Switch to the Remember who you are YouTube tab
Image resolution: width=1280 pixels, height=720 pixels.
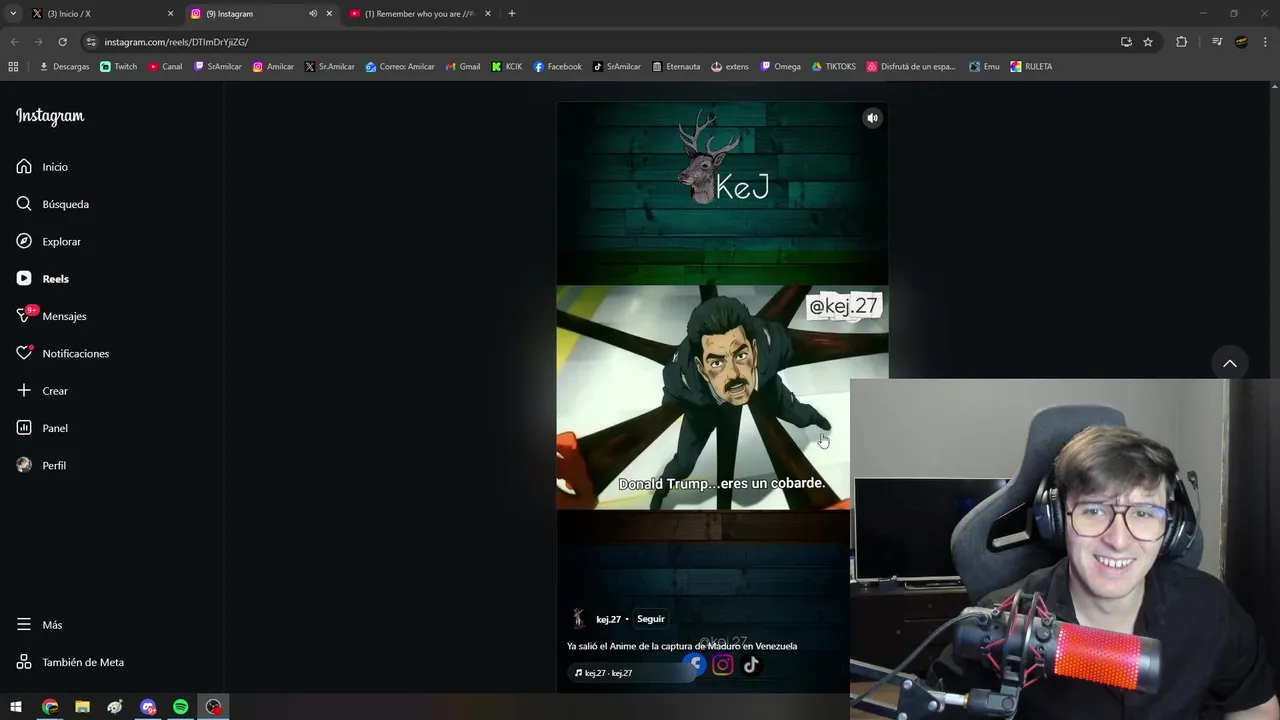point(420,14)
